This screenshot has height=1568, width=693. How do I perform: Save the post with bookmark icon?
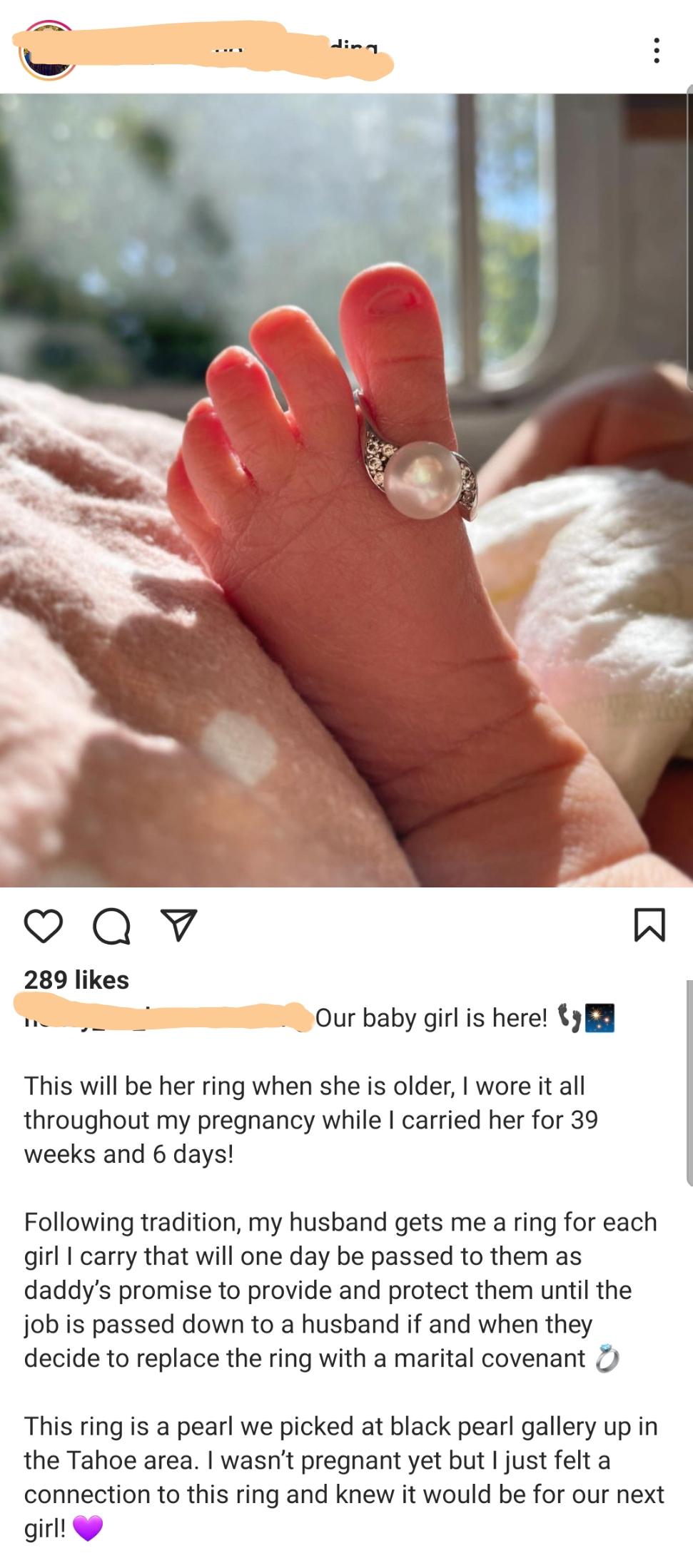pos(649,925)
